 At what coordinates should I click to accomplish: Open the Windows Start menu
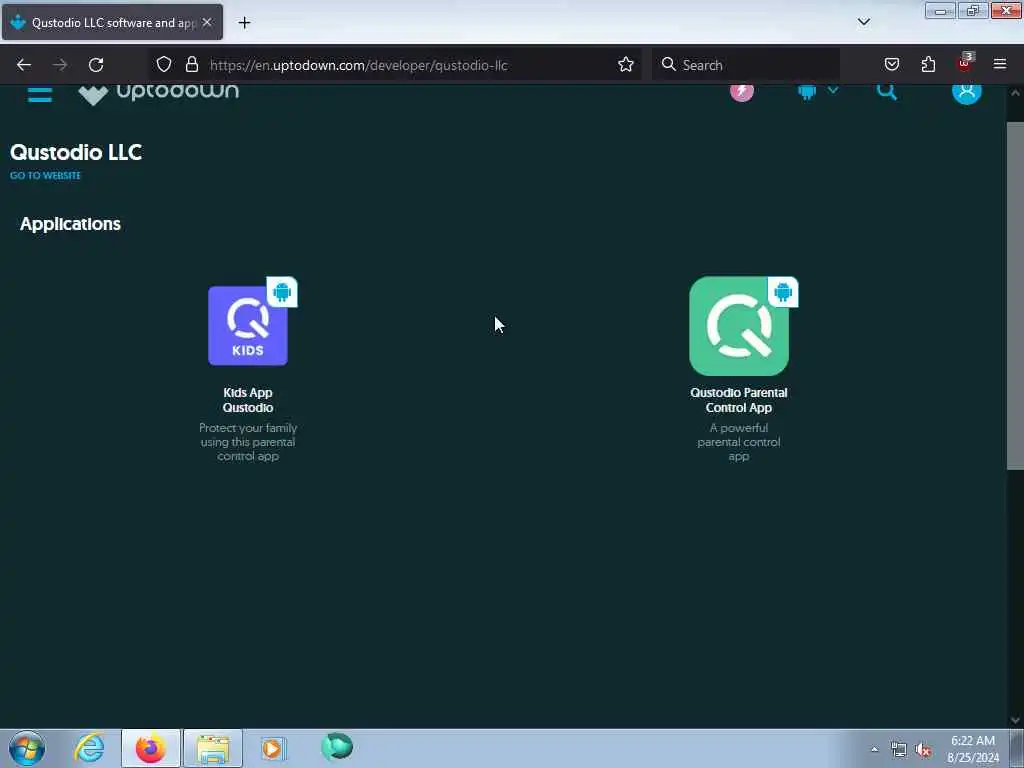27,748
